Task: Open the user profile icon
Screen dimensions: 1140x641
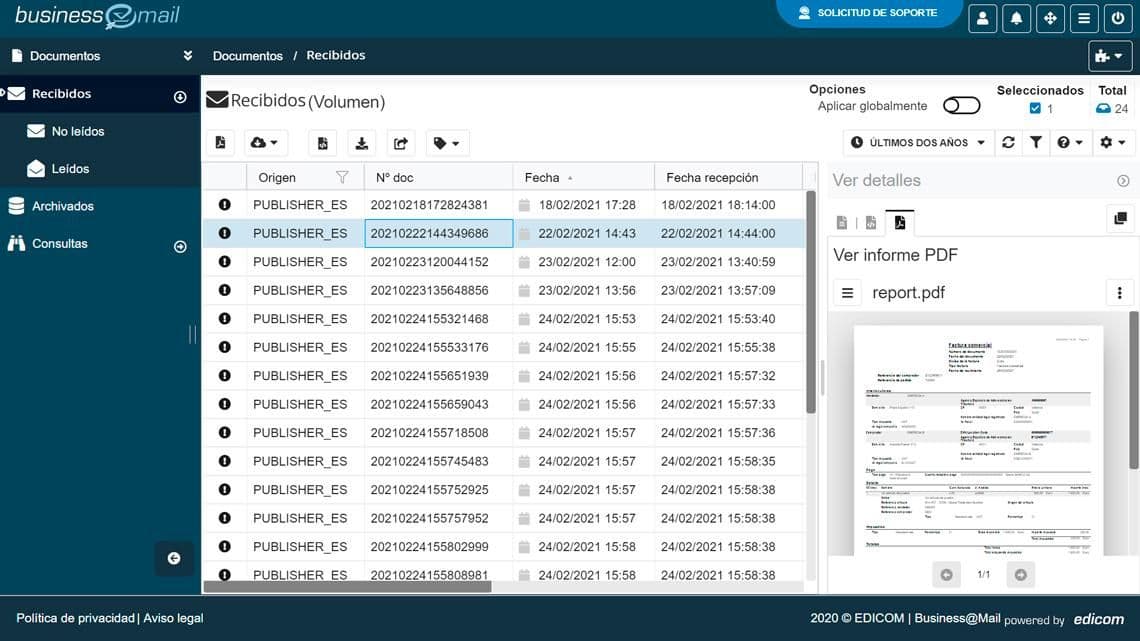Action: [x=983, y=18]
